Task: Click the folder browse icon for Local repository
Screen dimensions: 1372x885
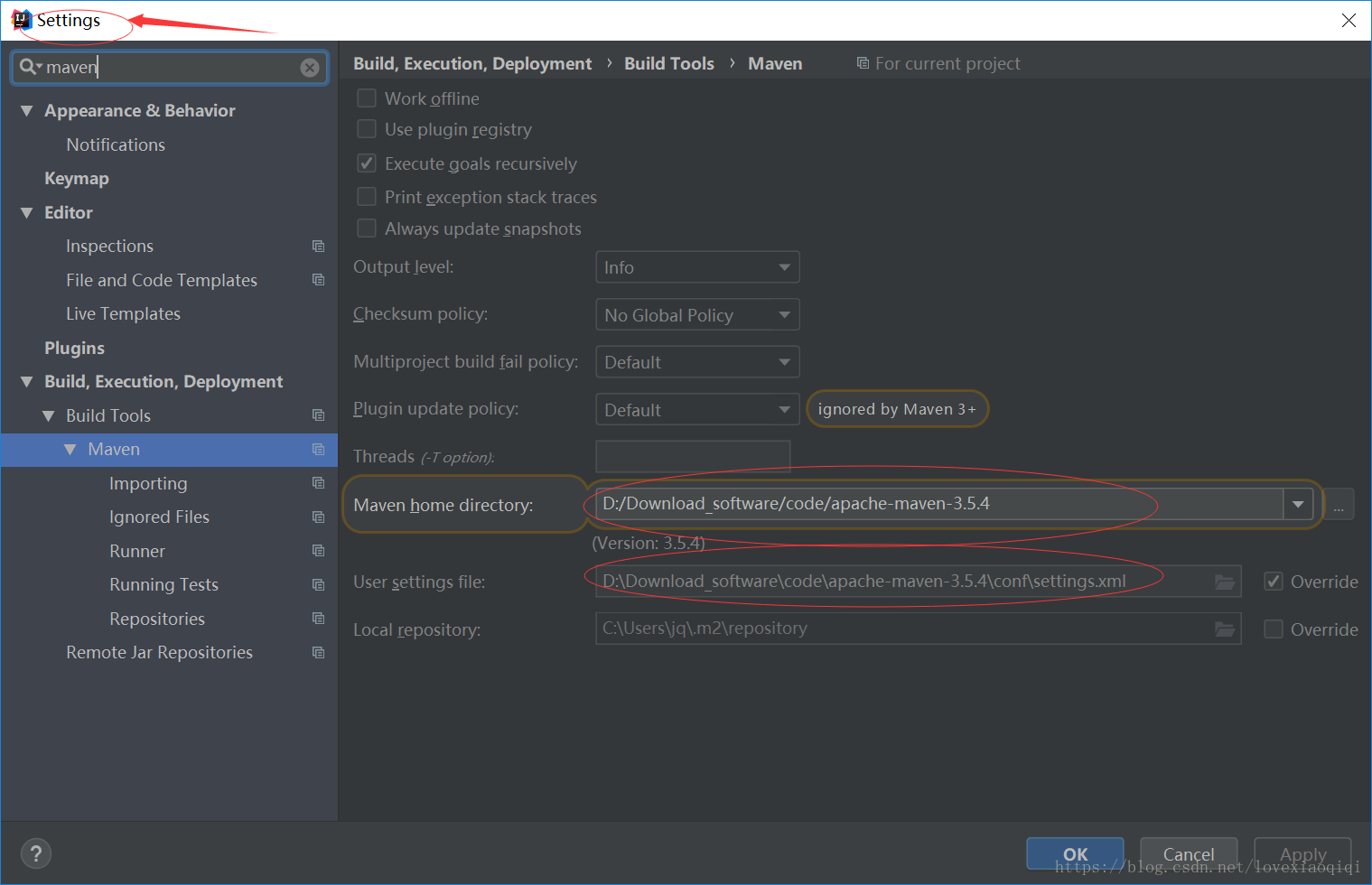Action: point(1225,629)
